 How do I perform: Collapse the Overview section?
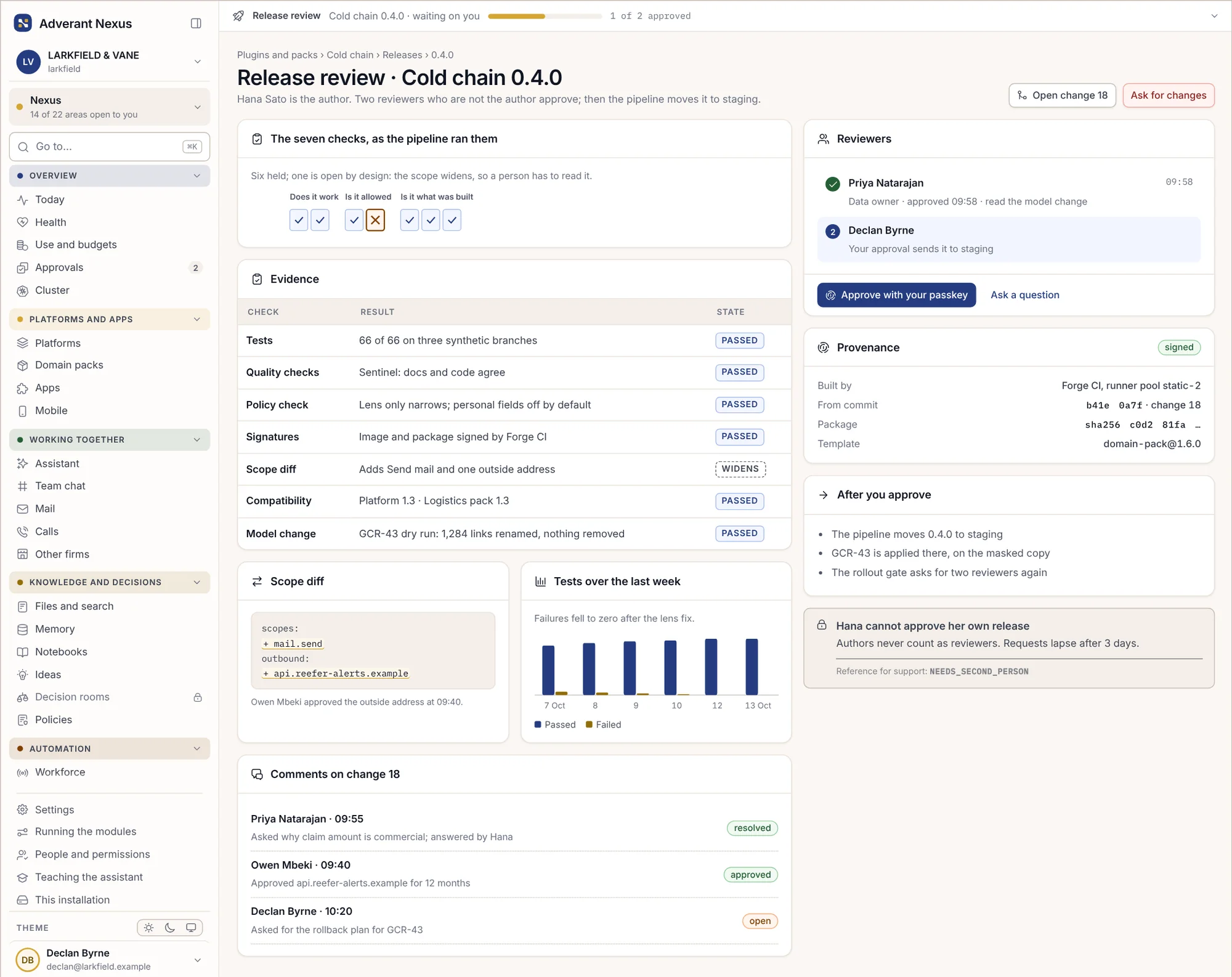pyautogui.click(x=110, y=176)
